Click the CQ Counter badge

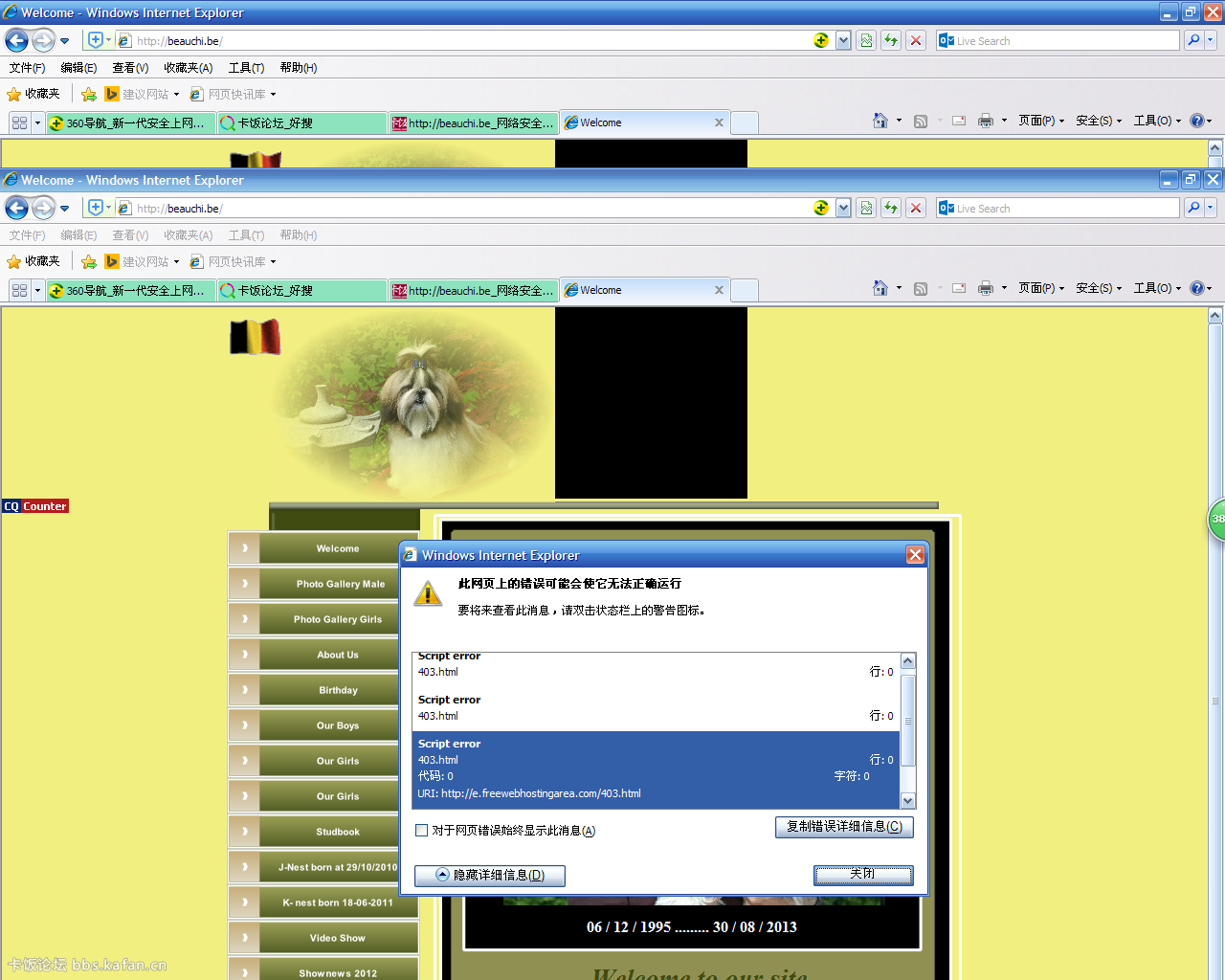coord(35,506)
